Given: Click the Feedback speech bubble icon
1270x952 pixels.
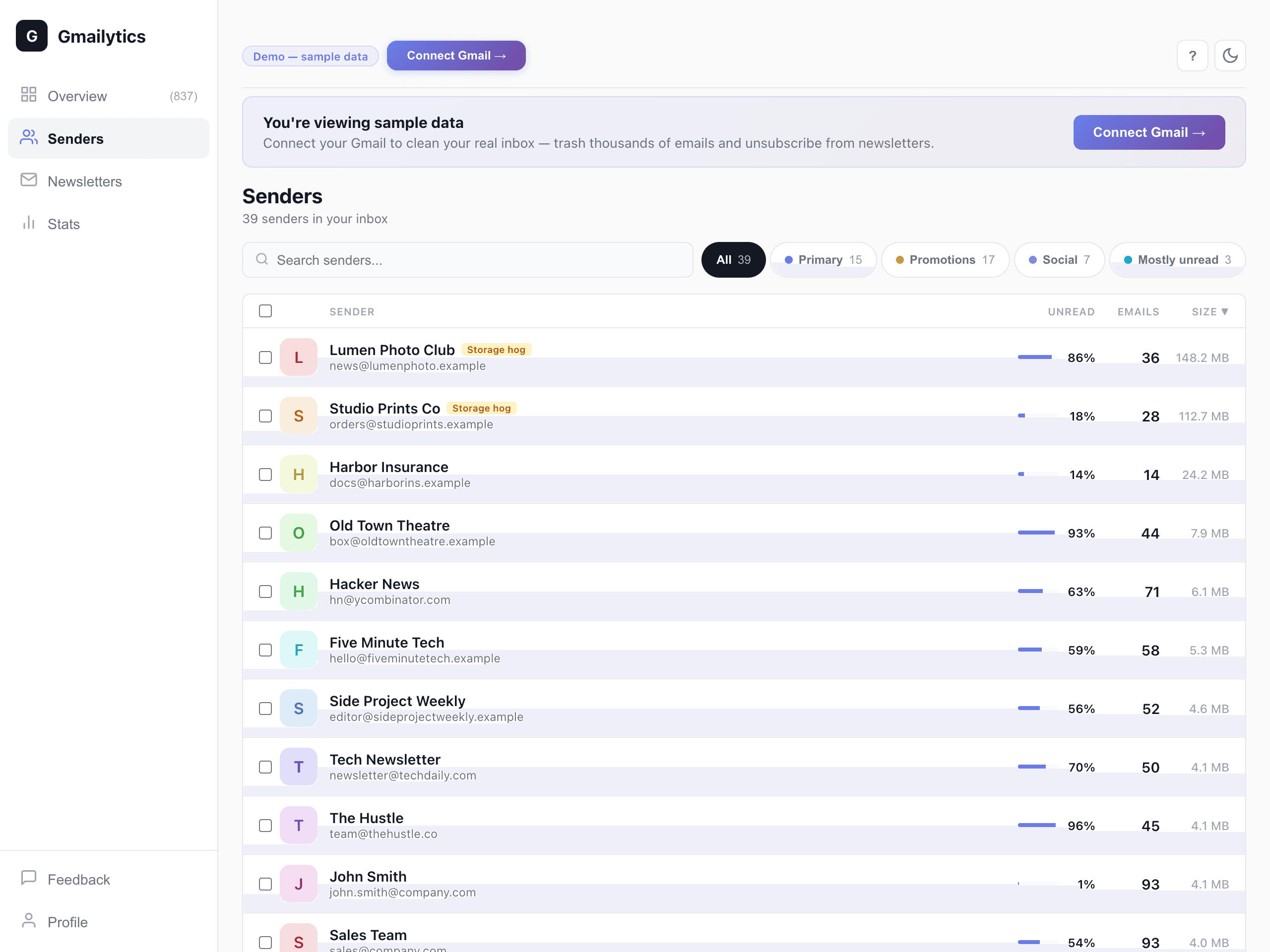Looking at the screenshot, I should pyautogui.click(x=29, y=878).
